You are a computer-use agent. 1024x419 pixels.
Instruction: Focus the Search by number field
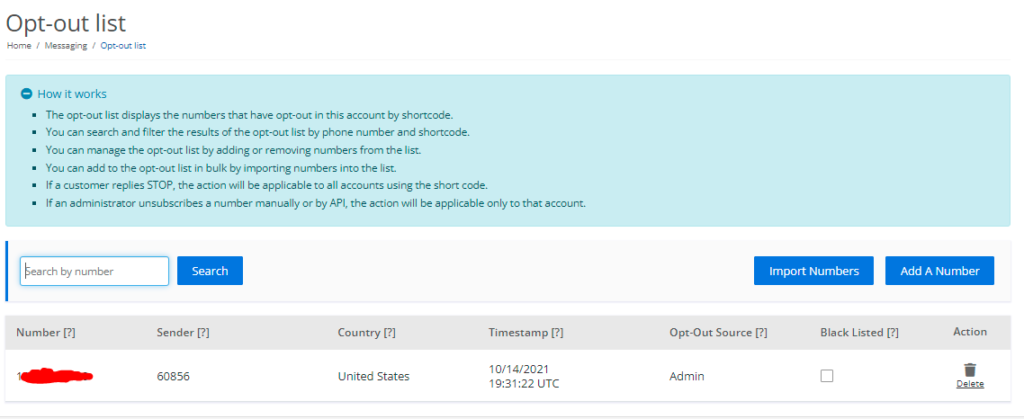94,271
